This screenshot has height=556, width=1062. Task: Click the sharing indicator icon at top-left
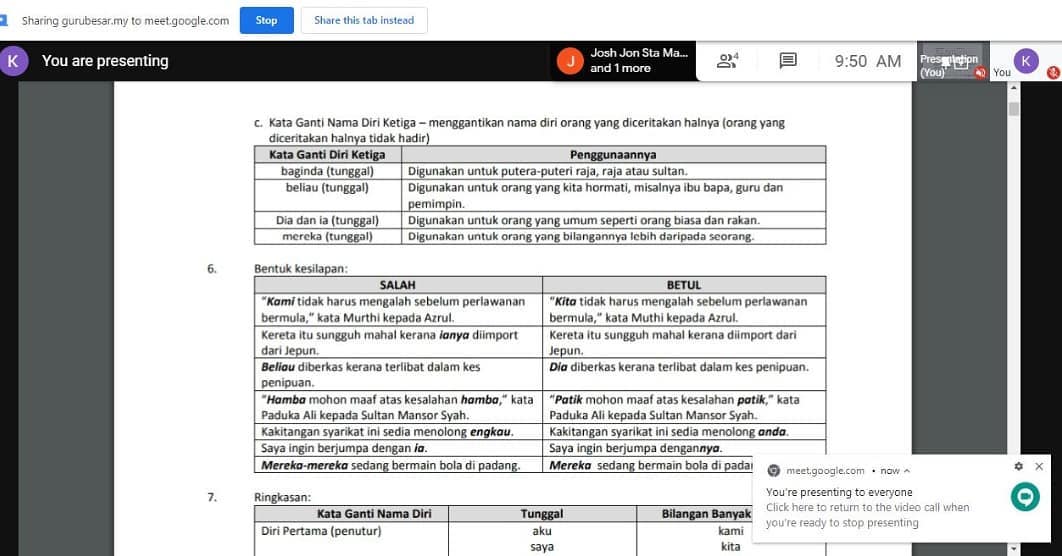coord(3,20)
